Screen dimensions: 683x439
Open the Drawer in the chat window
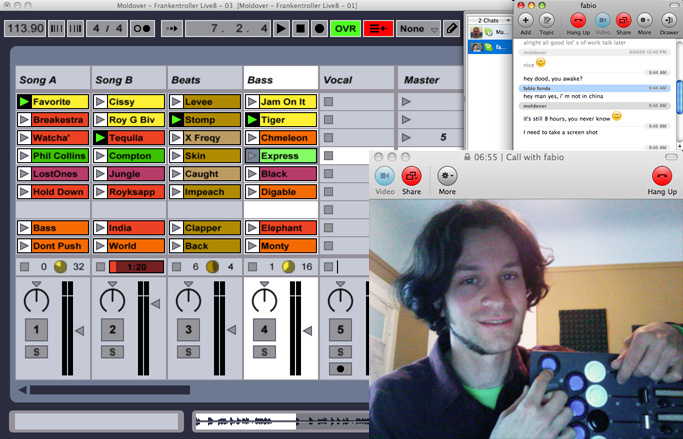669,20
